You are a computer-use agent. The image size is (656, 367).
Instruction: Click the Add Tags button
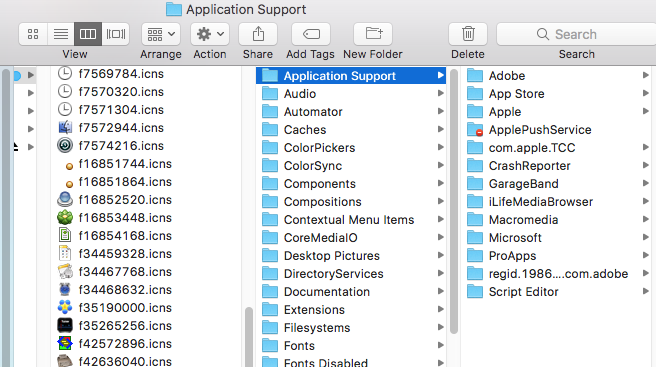click(x=311, y=34)
